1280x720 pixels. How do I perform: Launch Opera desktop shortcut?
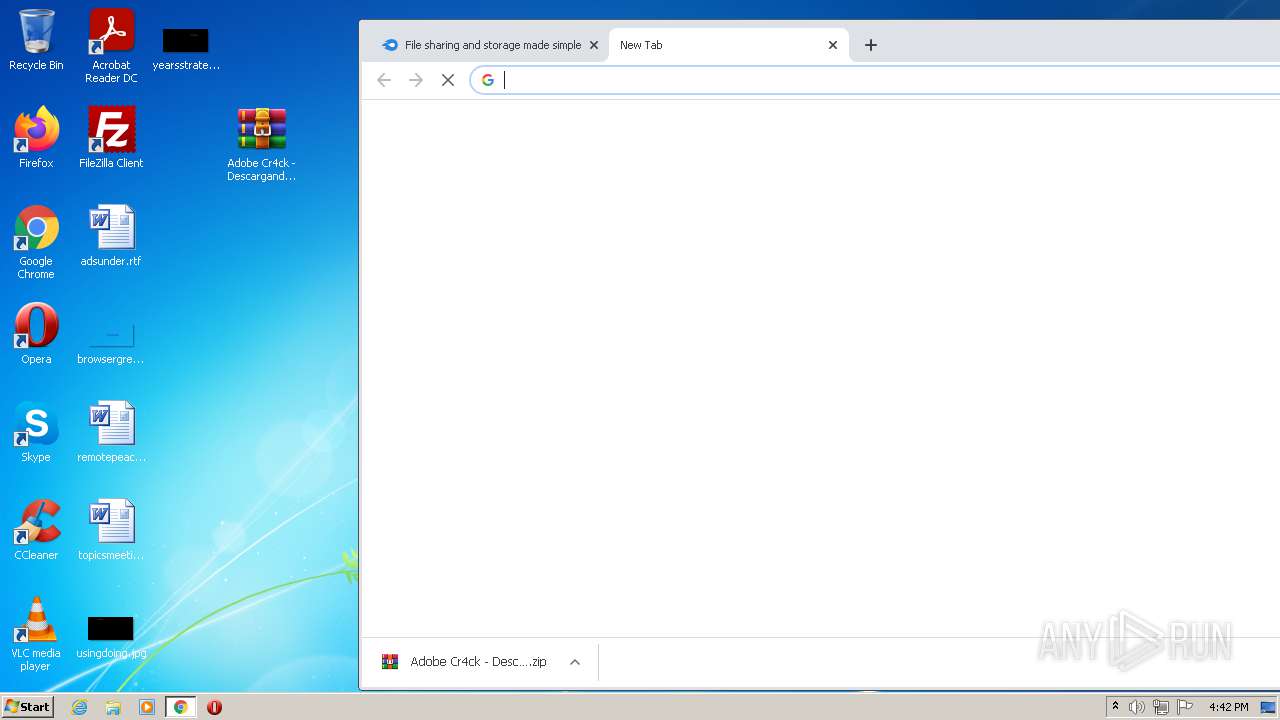click(x=36, y=334)
